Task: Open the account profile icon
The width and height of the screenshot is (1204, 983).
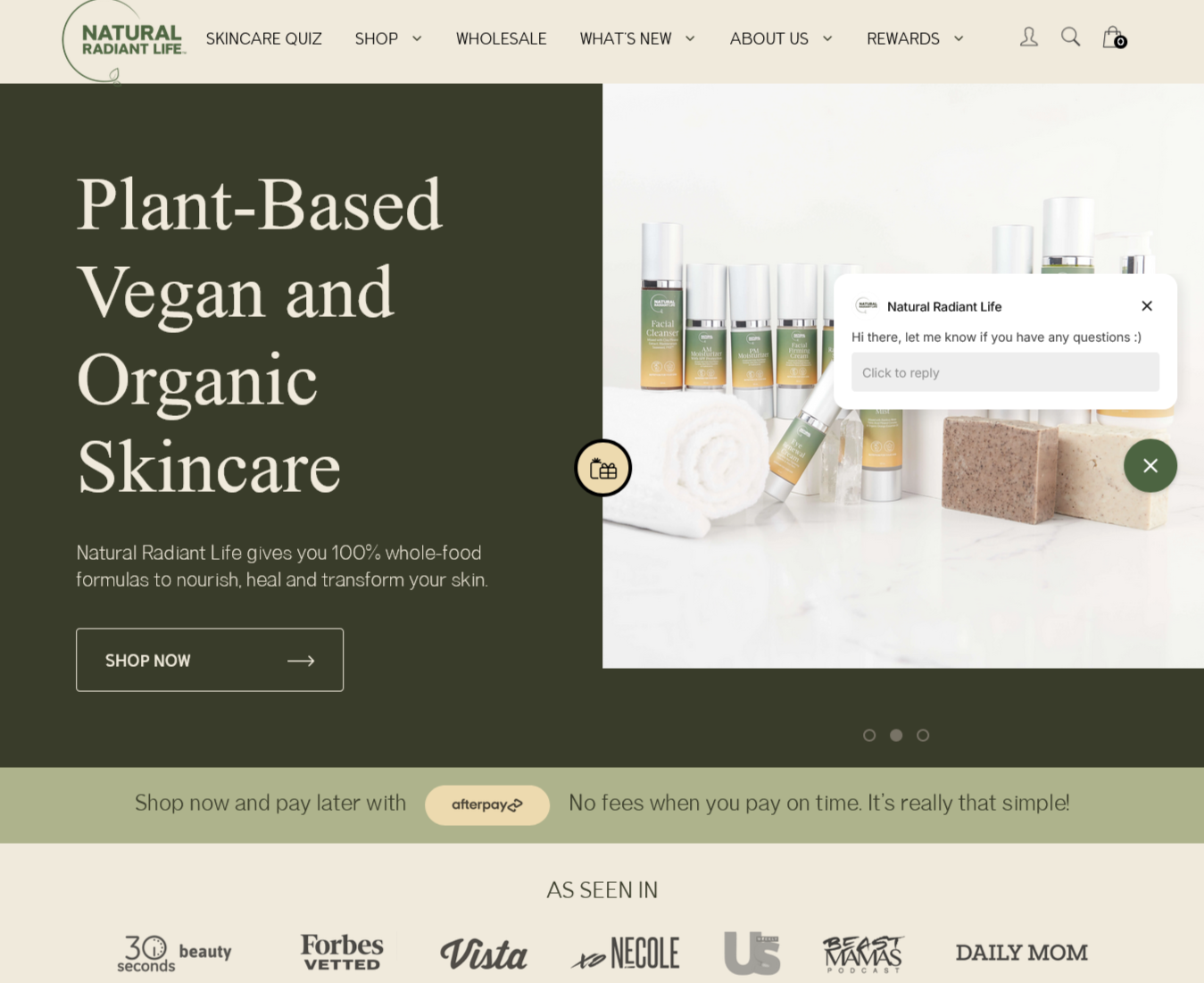Action: [x=1028, y=37]
